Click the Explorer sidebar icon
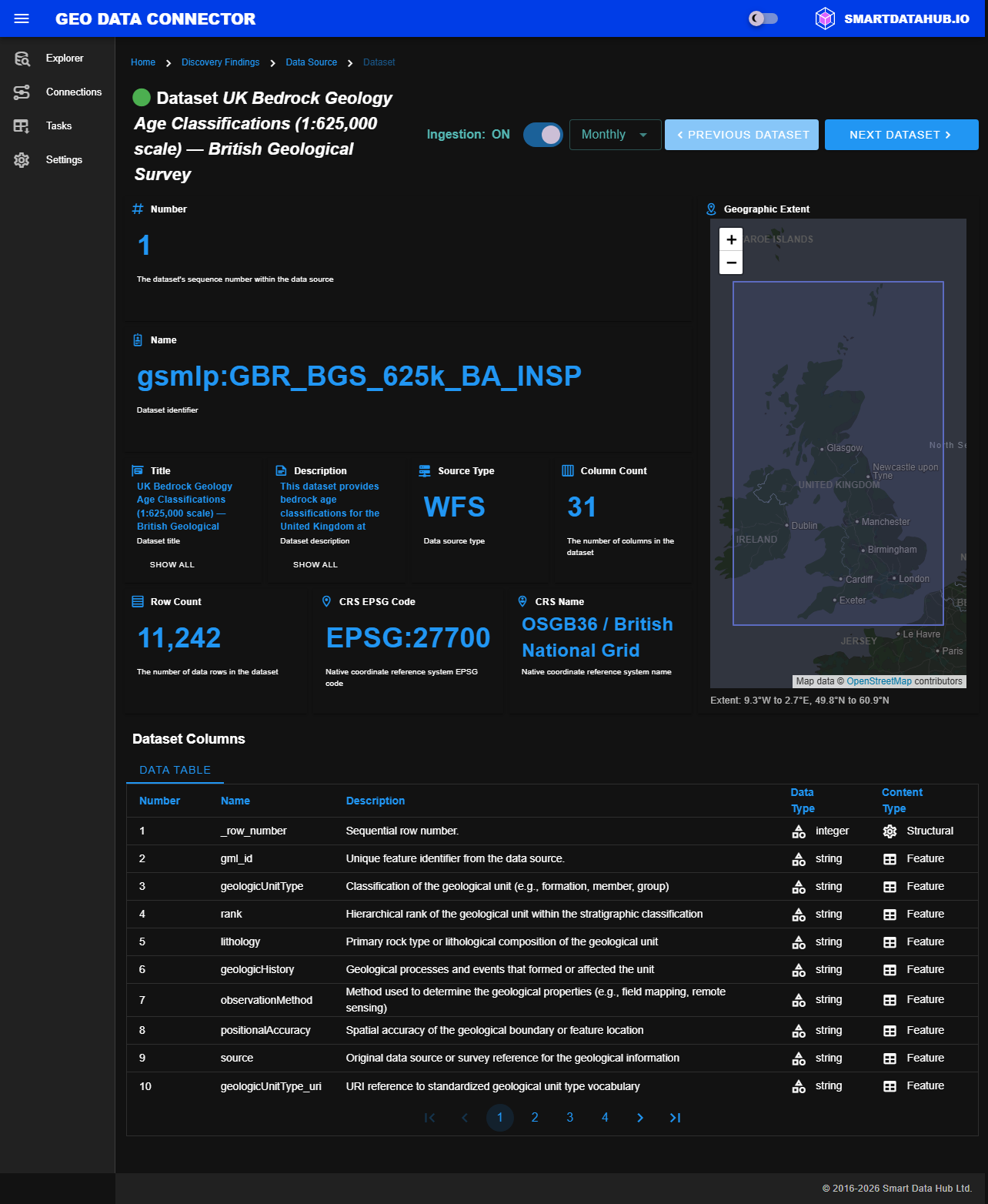 pyautogui.click(x=22, y=59)
